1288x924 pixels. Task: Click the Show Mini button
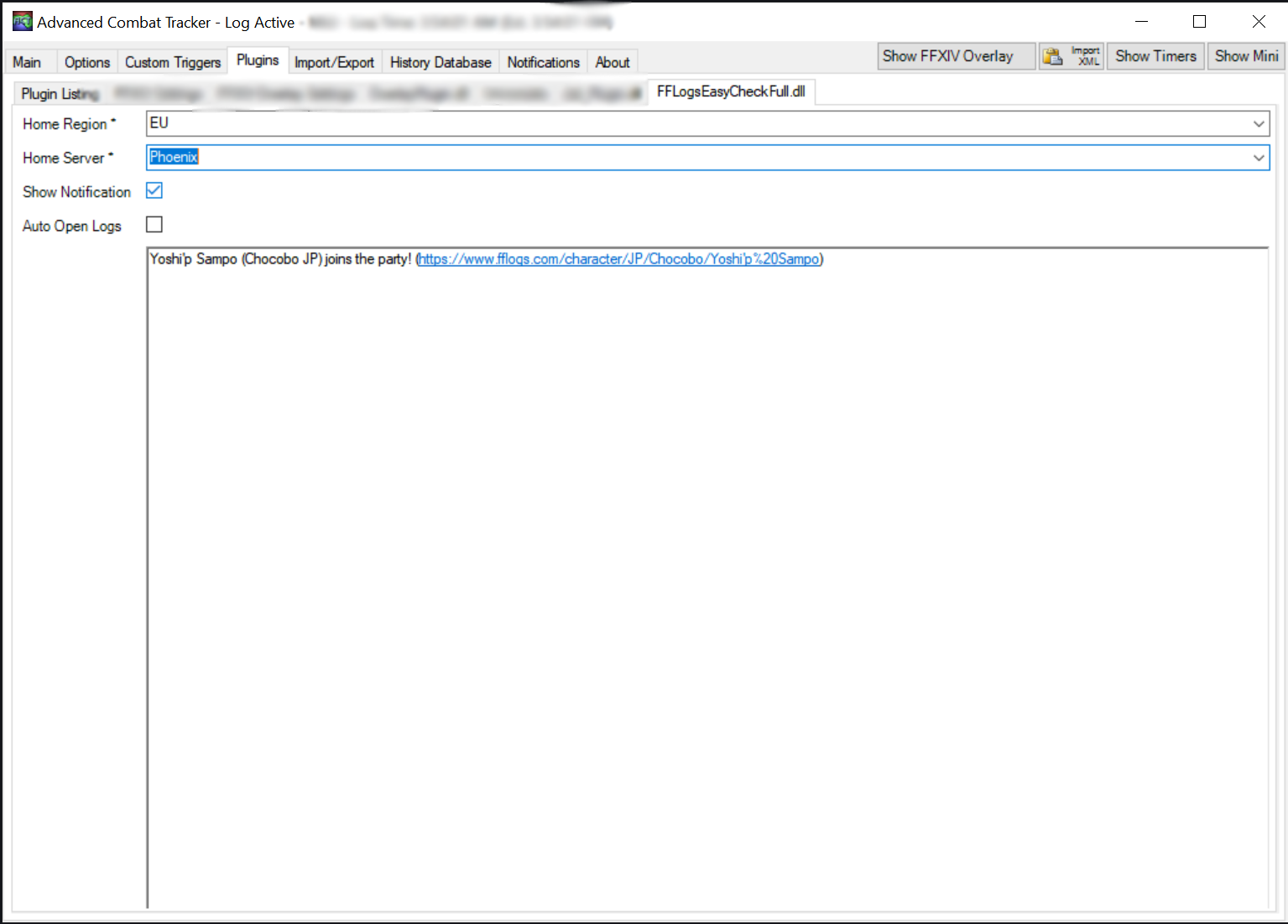(x=1246, y=56)
